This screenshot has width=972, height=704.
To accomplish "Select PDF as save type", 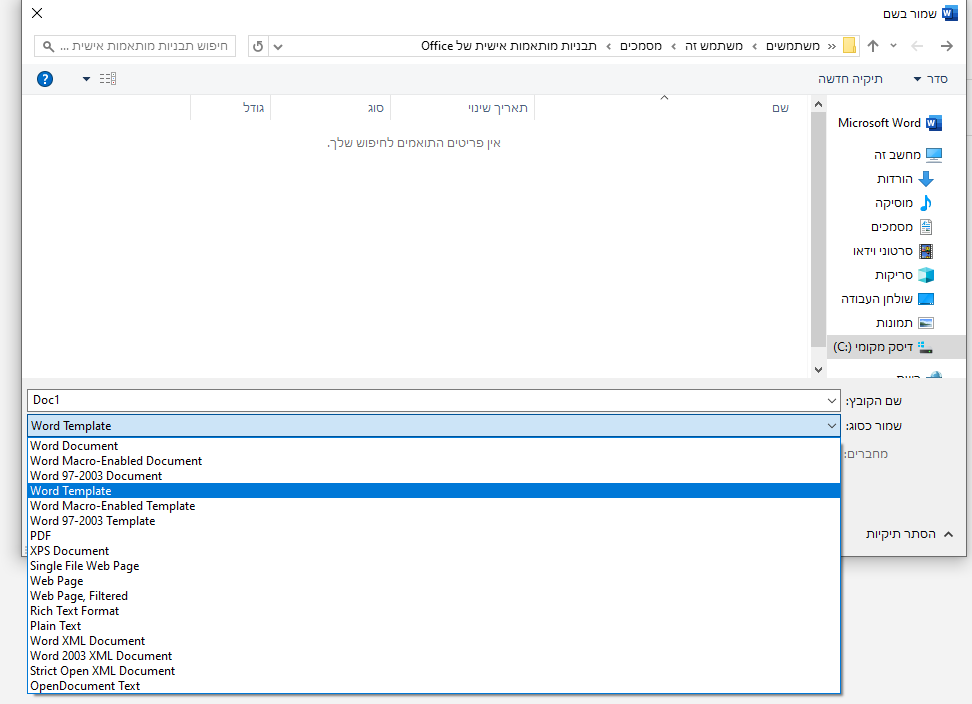I will pyautogui.click(x=434, y=535).
